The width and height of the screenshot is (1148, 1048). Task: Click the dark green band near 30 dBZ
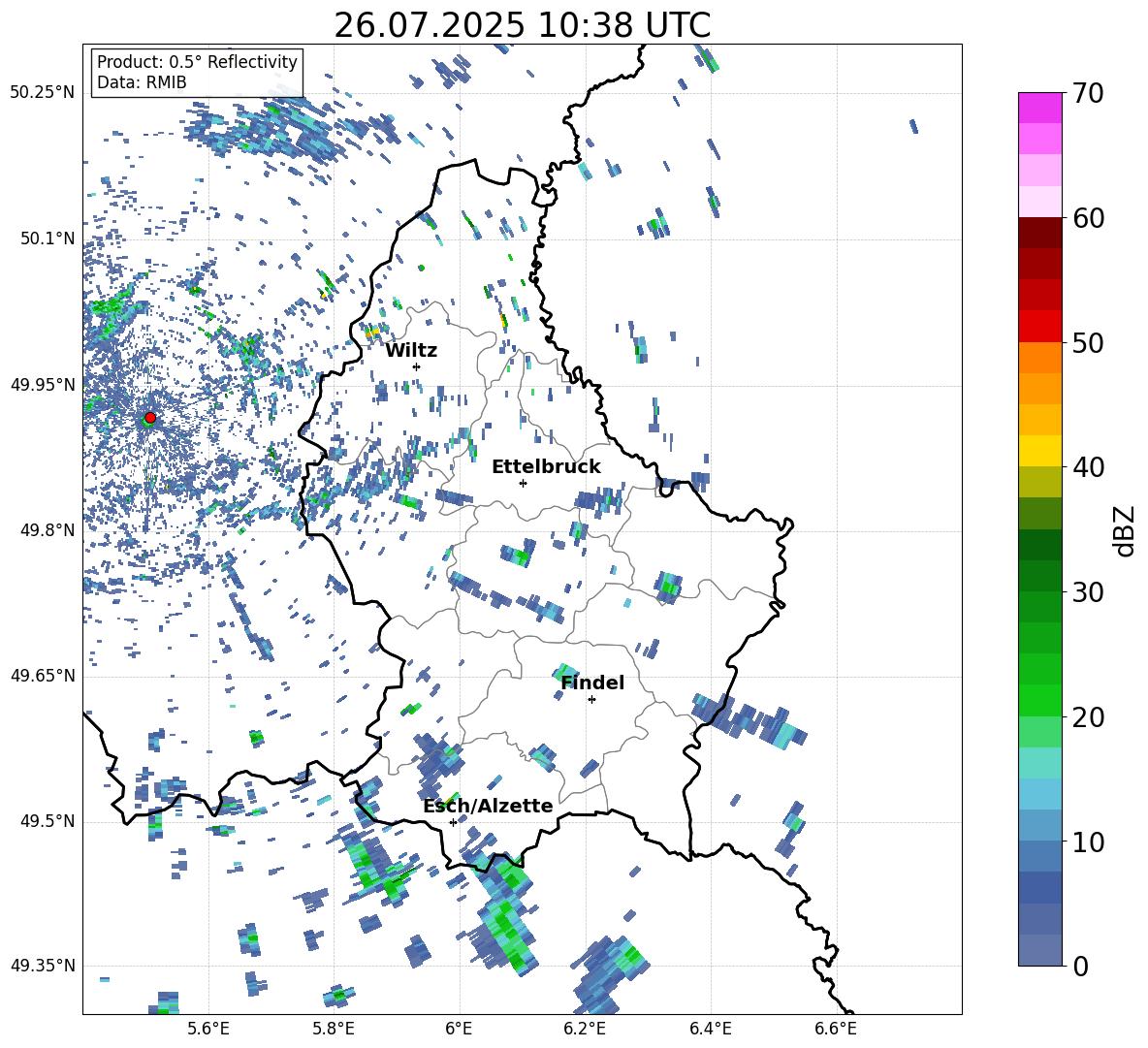click(x=1039, y=576)
